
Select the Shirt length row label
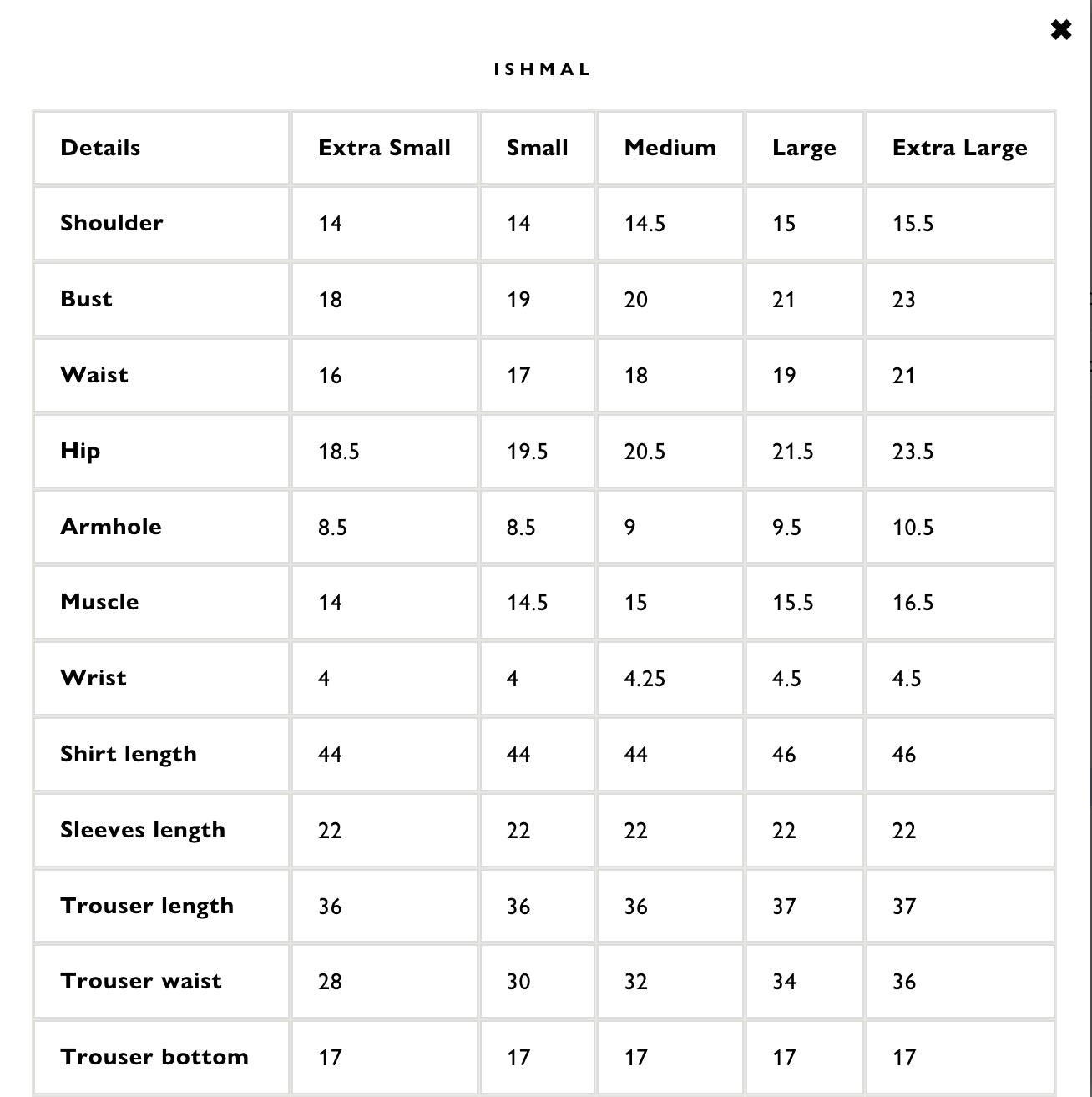click(129, 754)
